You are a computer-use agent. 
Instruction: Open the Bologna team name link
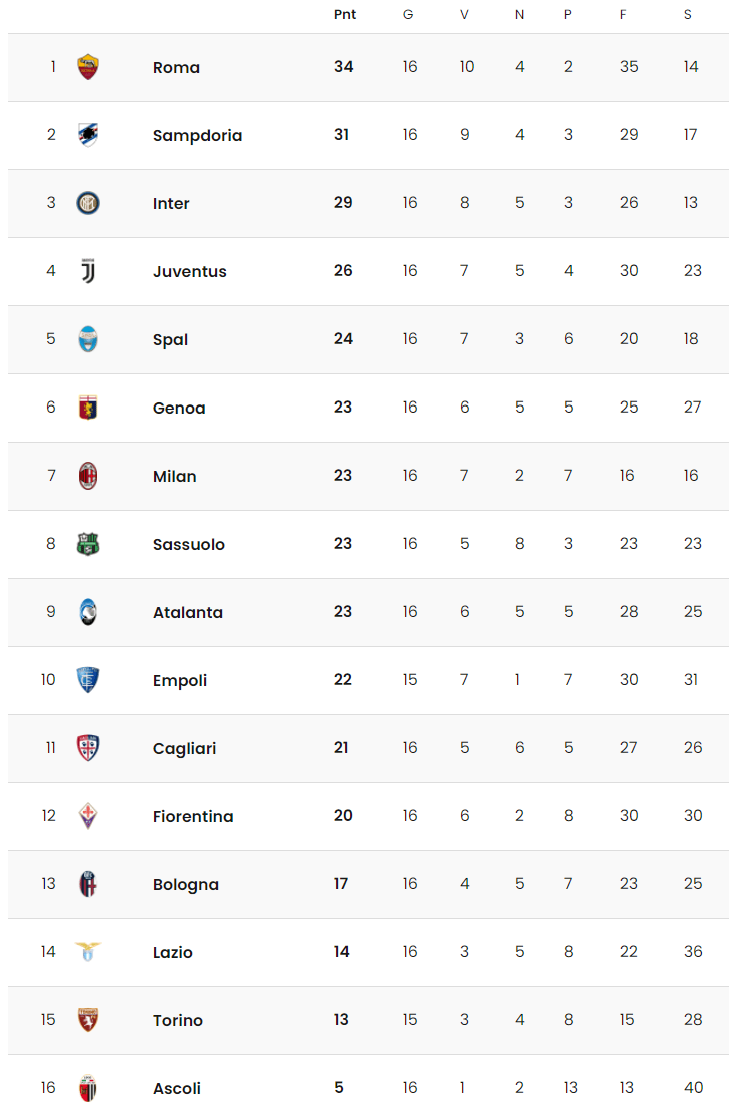pos(186,885)
